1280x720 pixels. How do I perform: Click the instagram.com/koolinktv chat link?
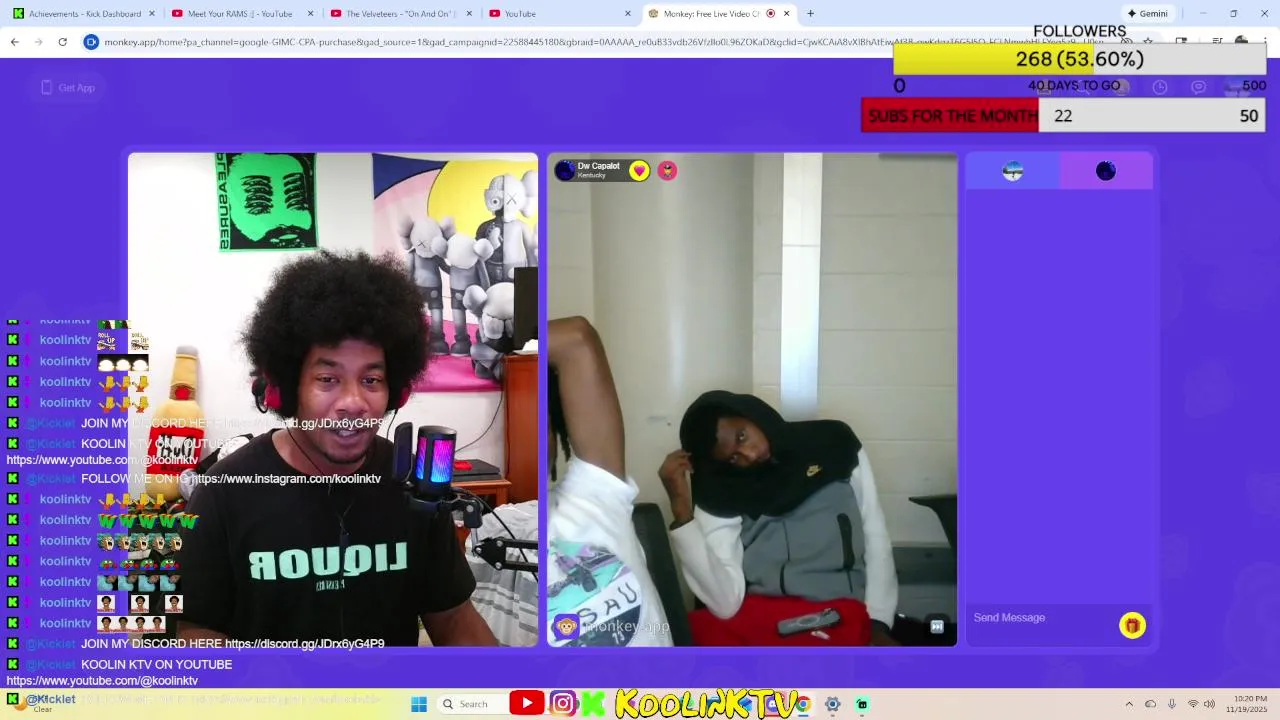coord(286,479)
